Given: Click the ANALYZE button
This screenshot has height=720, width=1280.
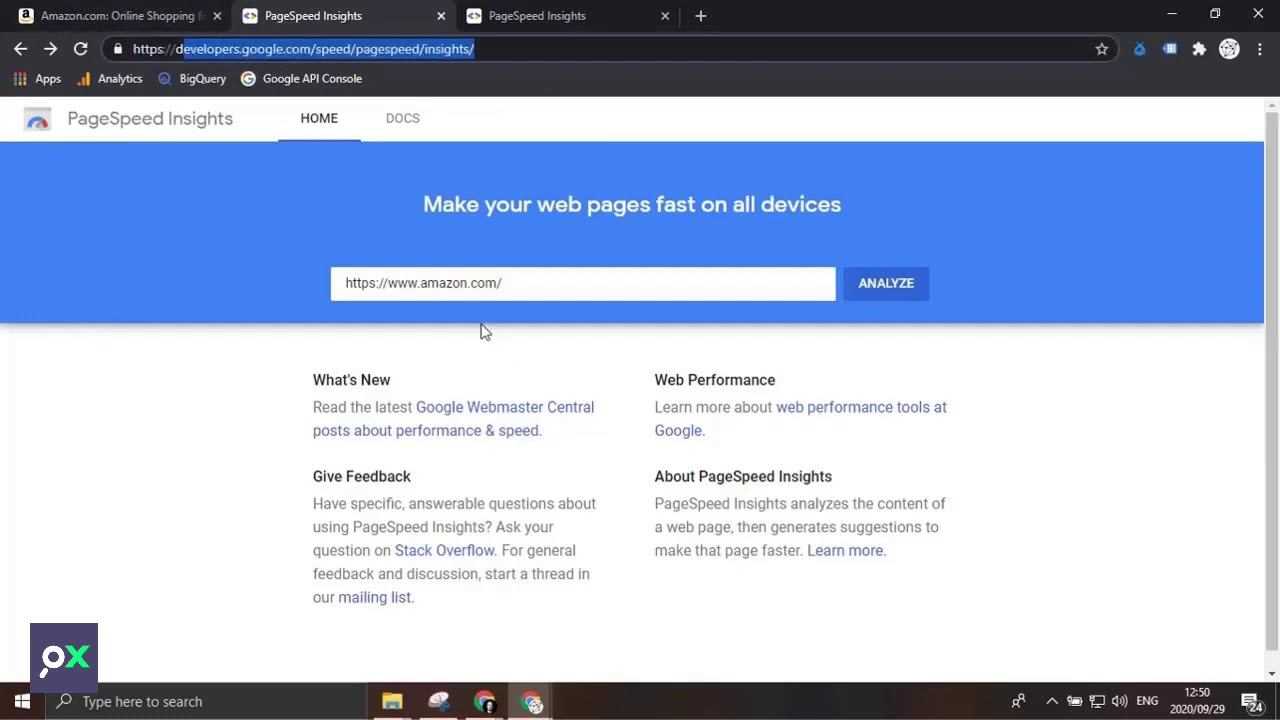Looking at the screenshot, I should (886, 283).
